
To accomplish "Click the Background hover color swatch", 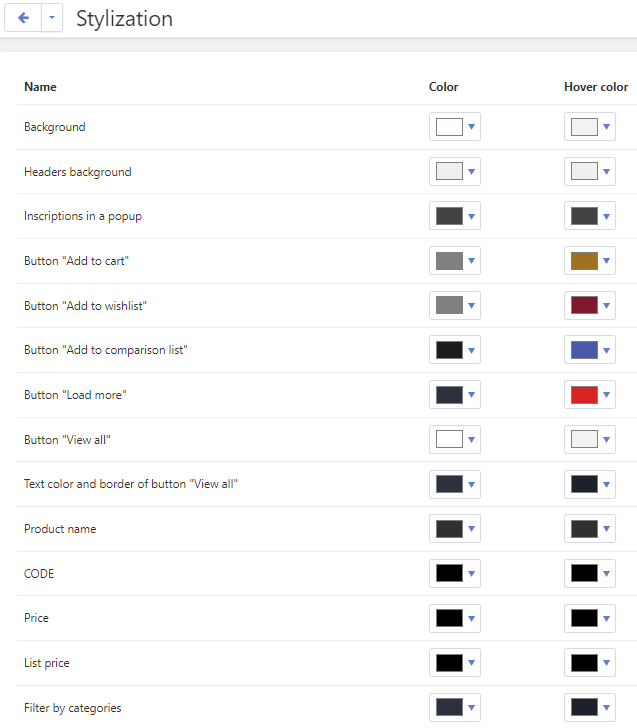I will click(584, 127).
